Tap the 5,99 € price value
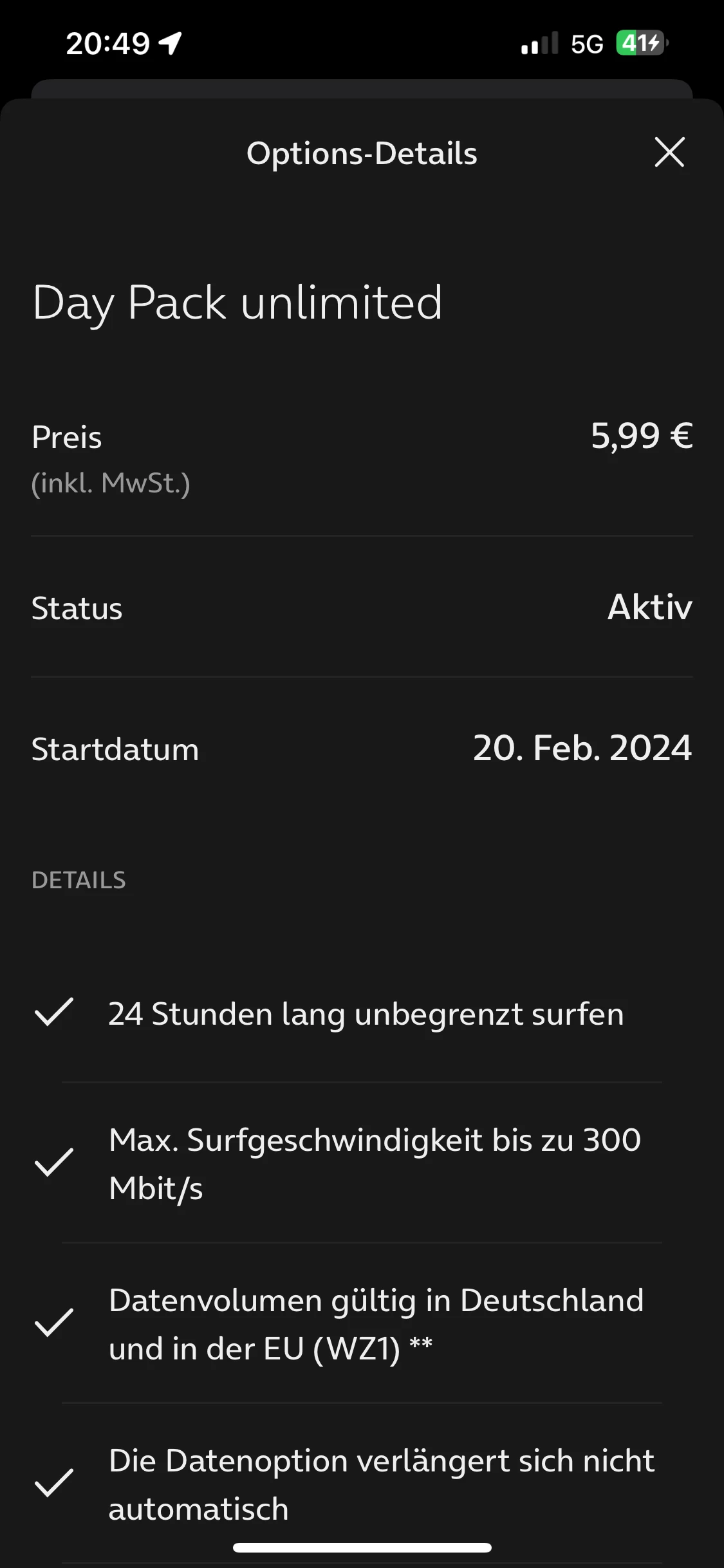 point(642,436)
